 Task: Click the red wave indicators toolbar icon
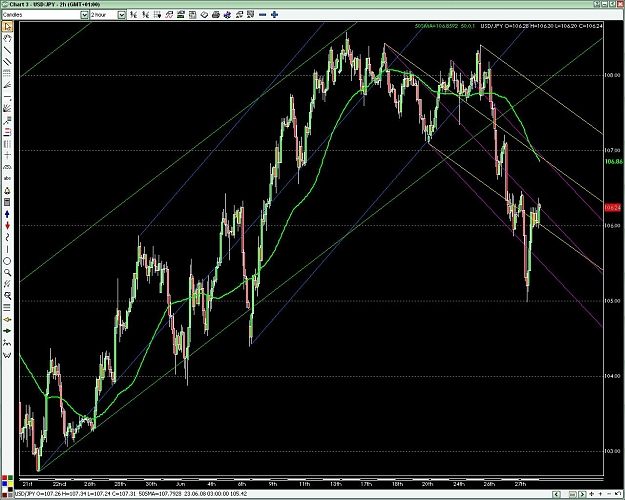click(169, 15)
